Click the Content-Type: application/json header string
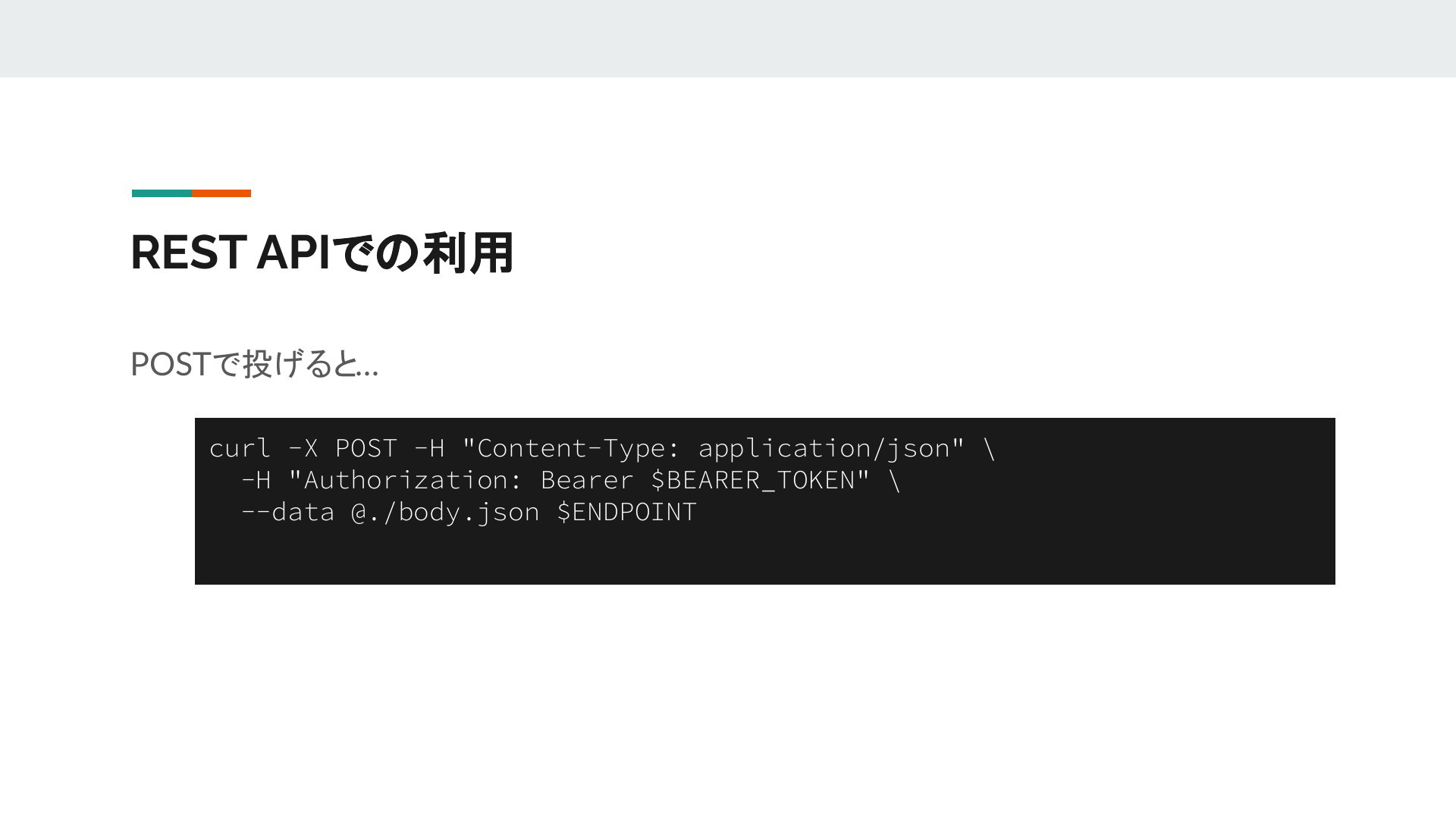Viewport: 1456px width, 819px height. pos(713,448)
